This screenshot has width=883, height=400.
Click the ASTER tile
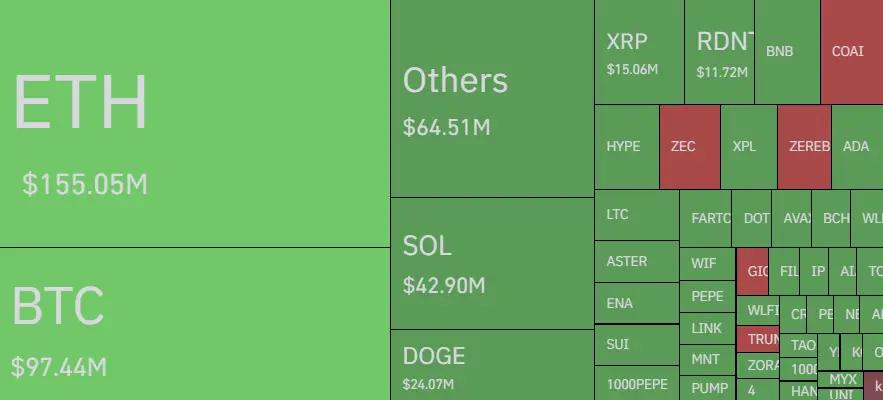click(637, 261)
